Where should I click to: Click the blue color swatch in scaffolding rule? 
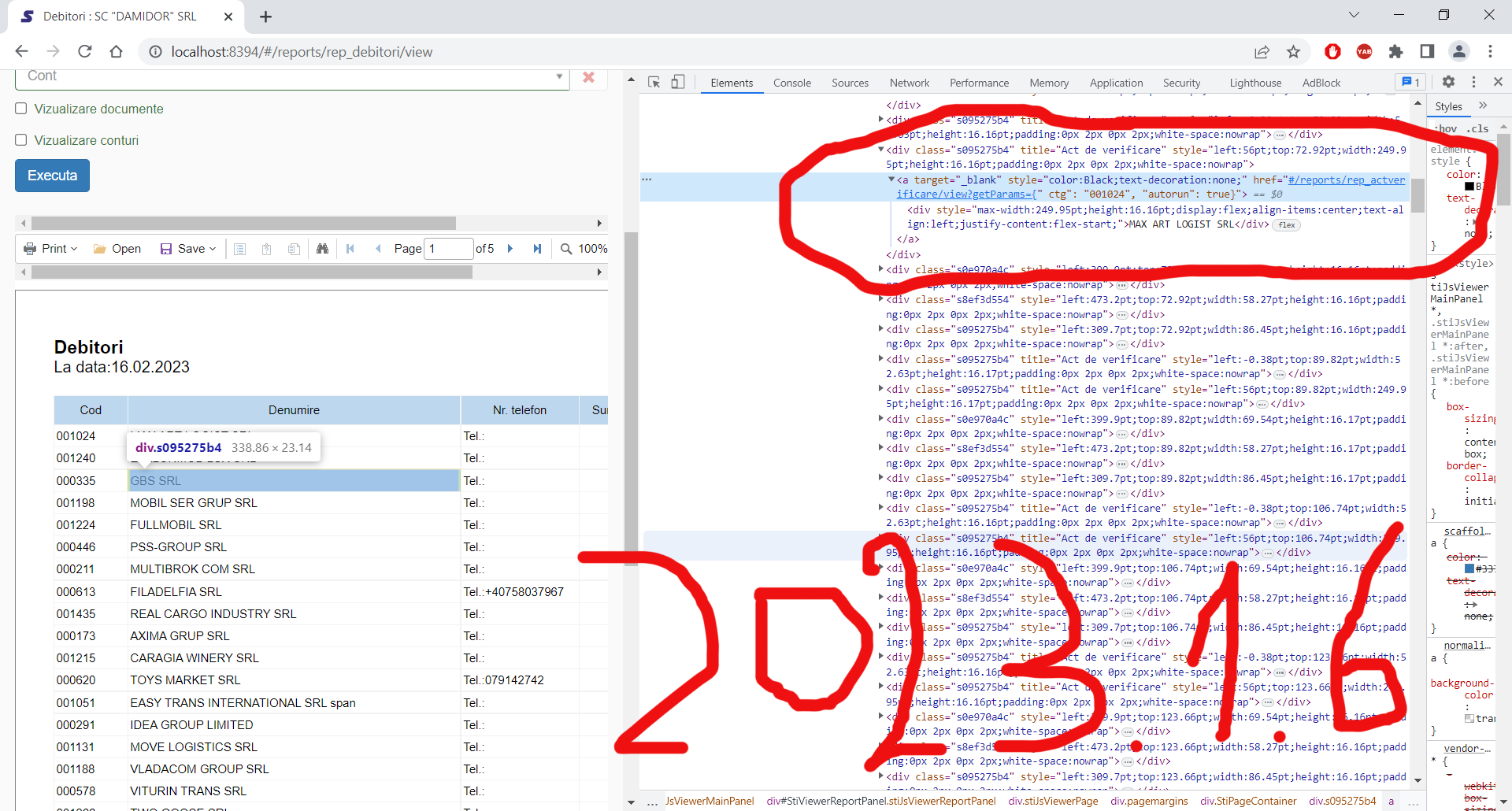point(1469,568)
